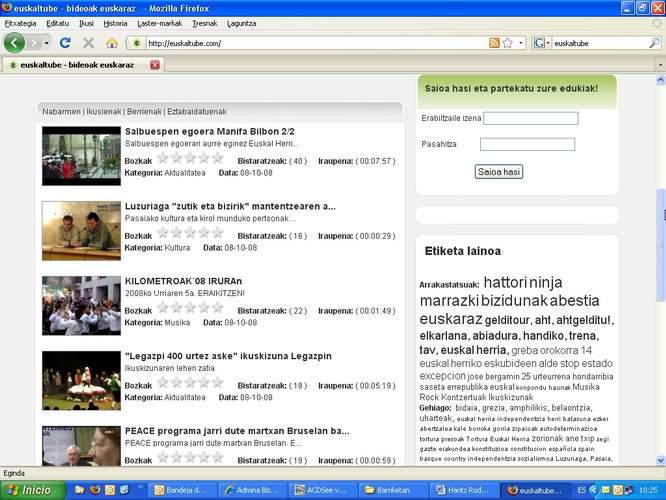
Task: Click the Eztabaidatuenak filter link
Action: click(197, 111)
